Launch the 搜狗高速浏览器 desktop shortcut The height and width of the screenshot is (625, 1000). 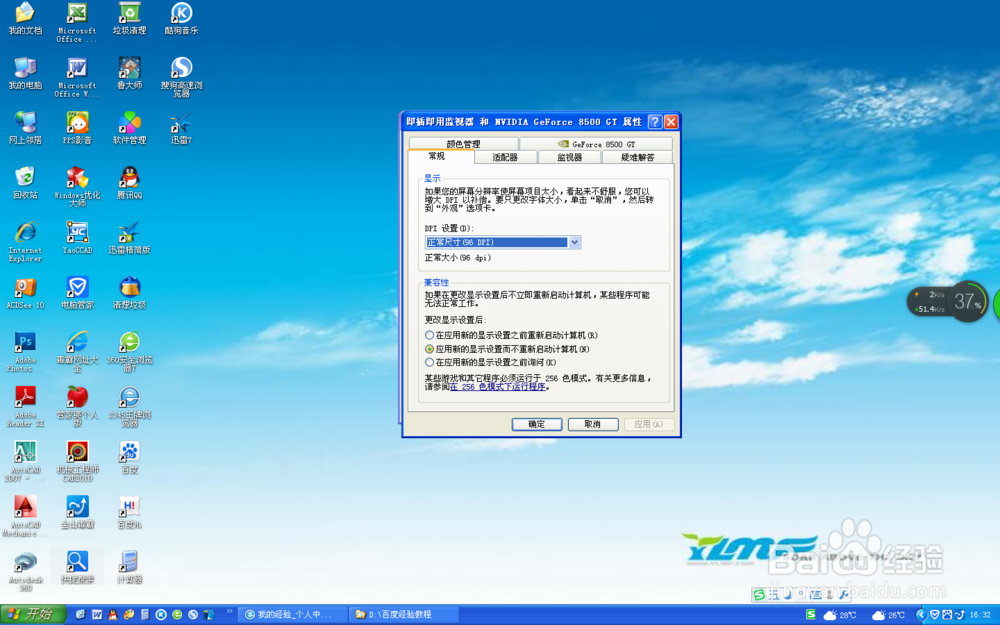[182, 77]
